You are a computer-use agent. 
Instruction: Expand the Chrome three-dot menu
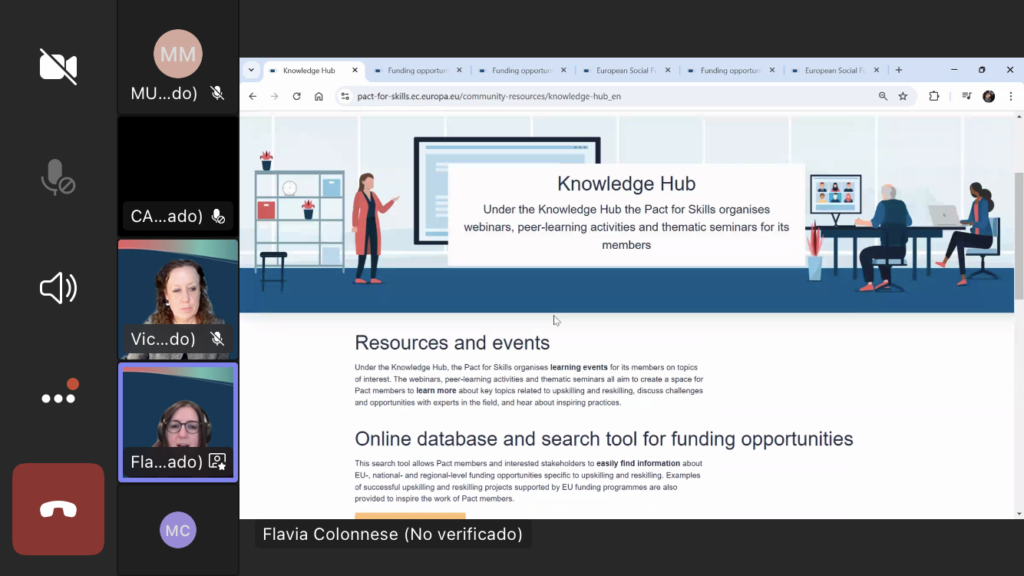pyautogui.click(x=1011, y=96)
